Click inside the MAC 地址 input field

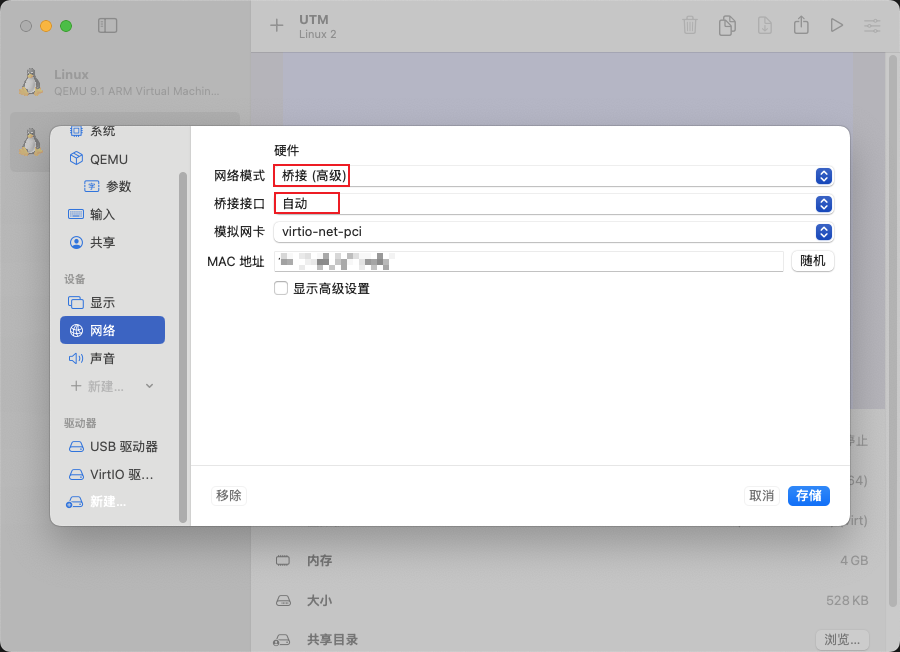500,261
